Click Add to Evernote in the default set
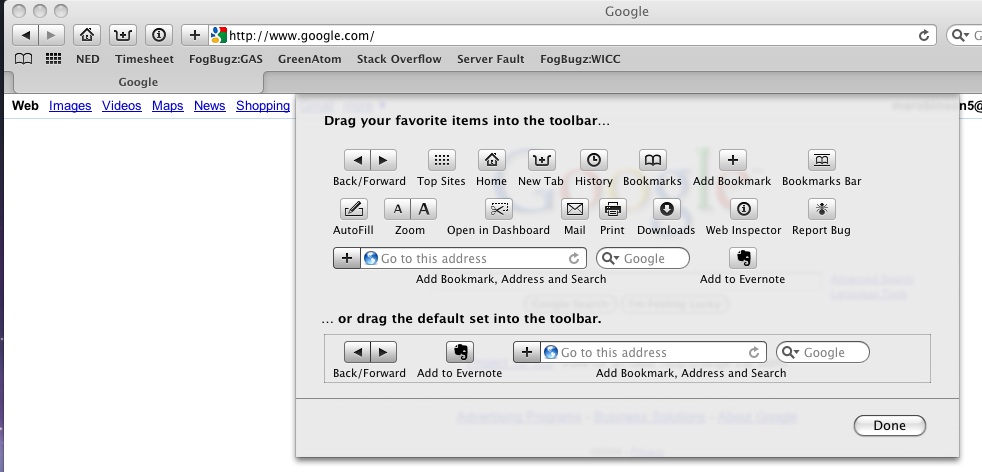The height and width of the screenshot is (472, 982). (460, 352)
